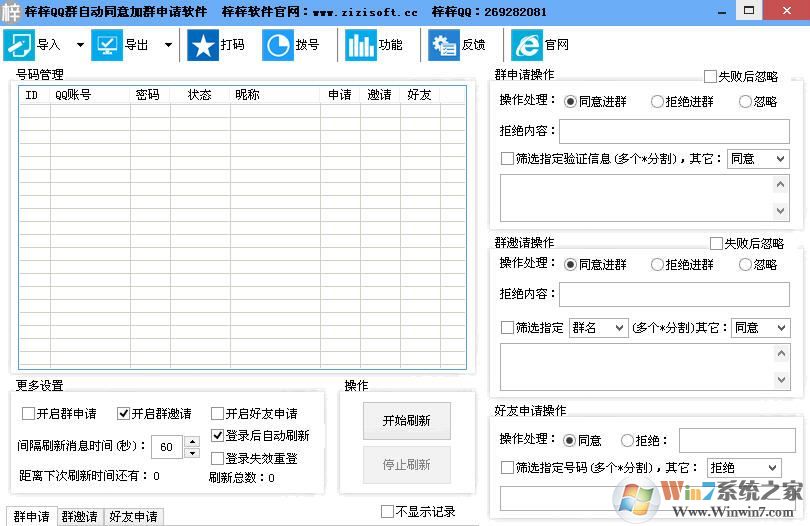Click the 邀请 column header
The height and width of the screenshot is (526, 810).
click(380, 95)
